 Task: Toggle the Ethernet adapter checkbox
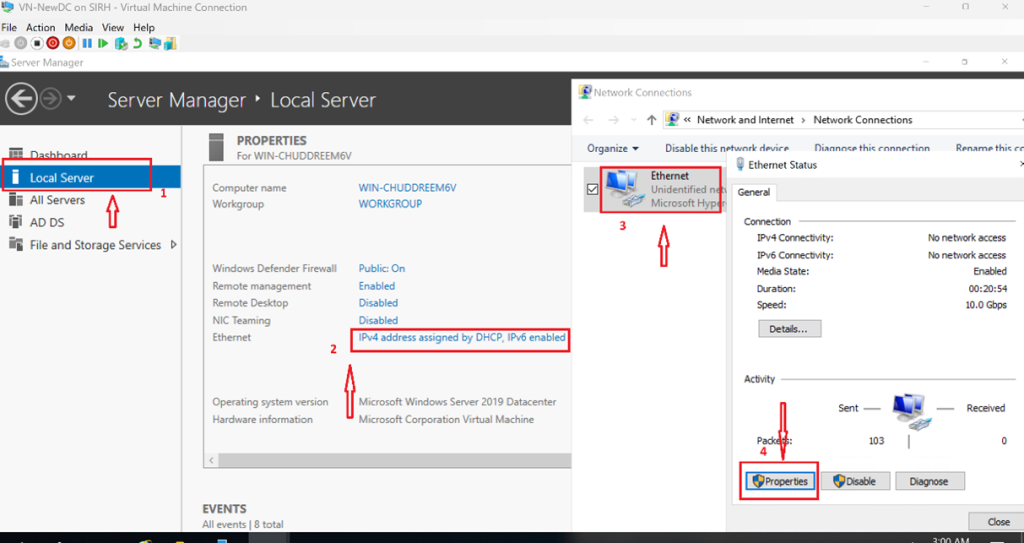point(592,190)
